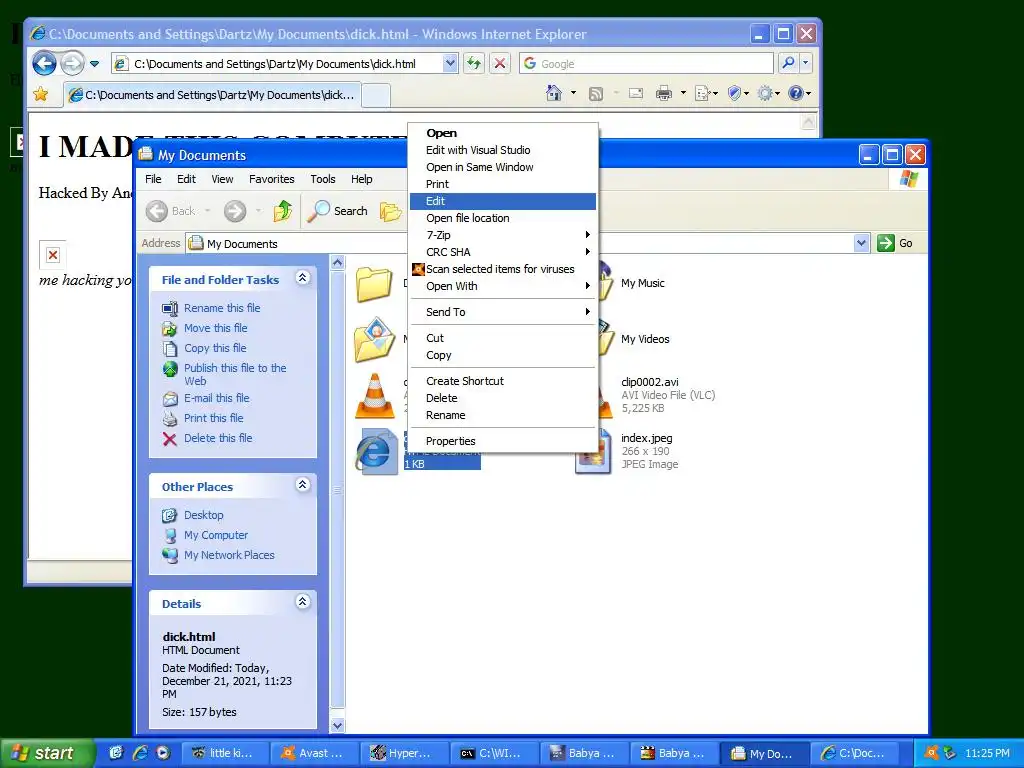Click Internet Explorer quick launch icon in taskbar
This screenshot has width=1024, height=768.
[x=140, y=753]
